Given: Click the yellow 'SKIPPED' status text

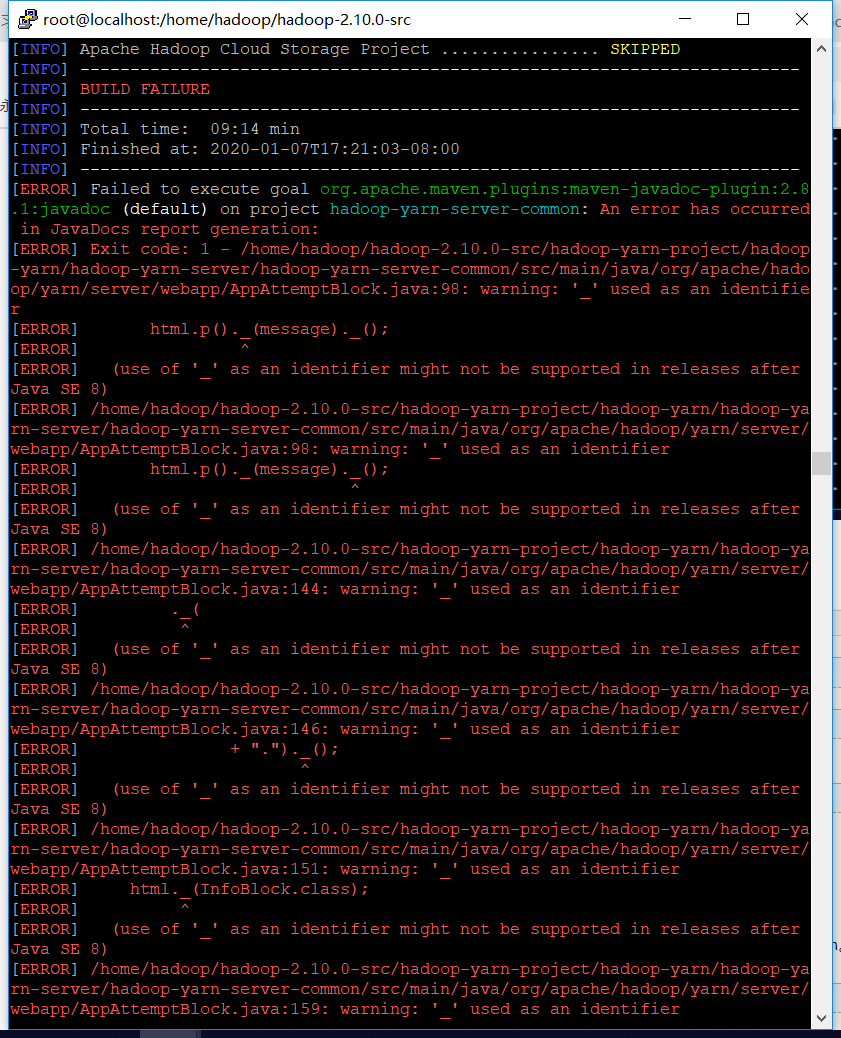Looking at the screenshot, I should tap(645, 50).
